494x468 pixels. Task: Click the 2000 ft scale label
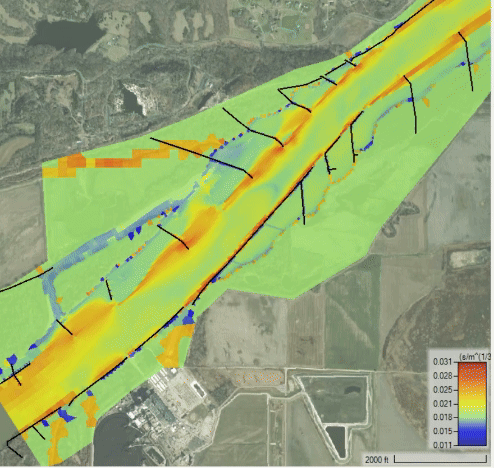tap(377, 460)
